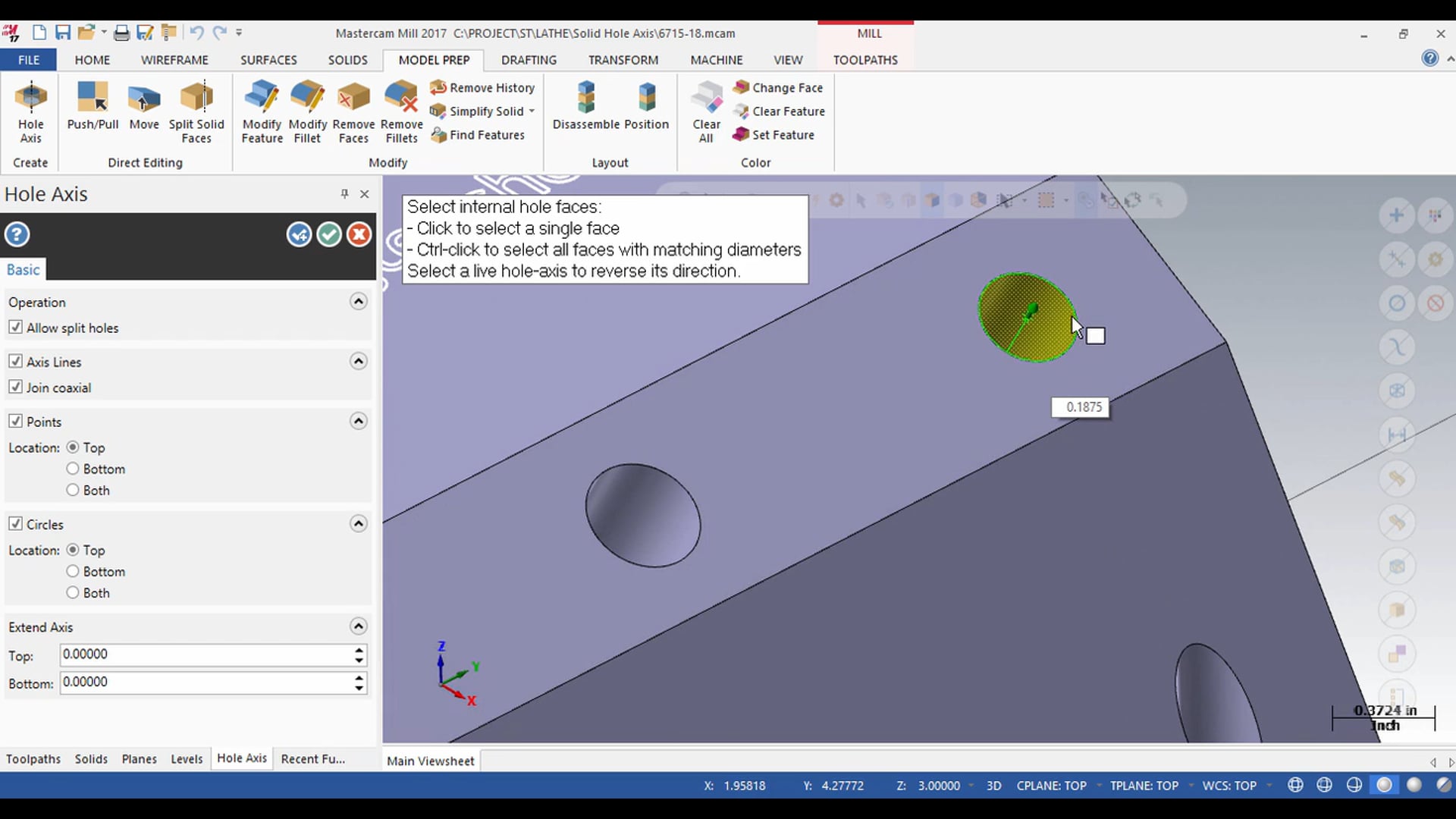This screenshot has height=819, width=1456.
Task: Enable the Axis Lines checkbox
Action: tap(16, 361)
